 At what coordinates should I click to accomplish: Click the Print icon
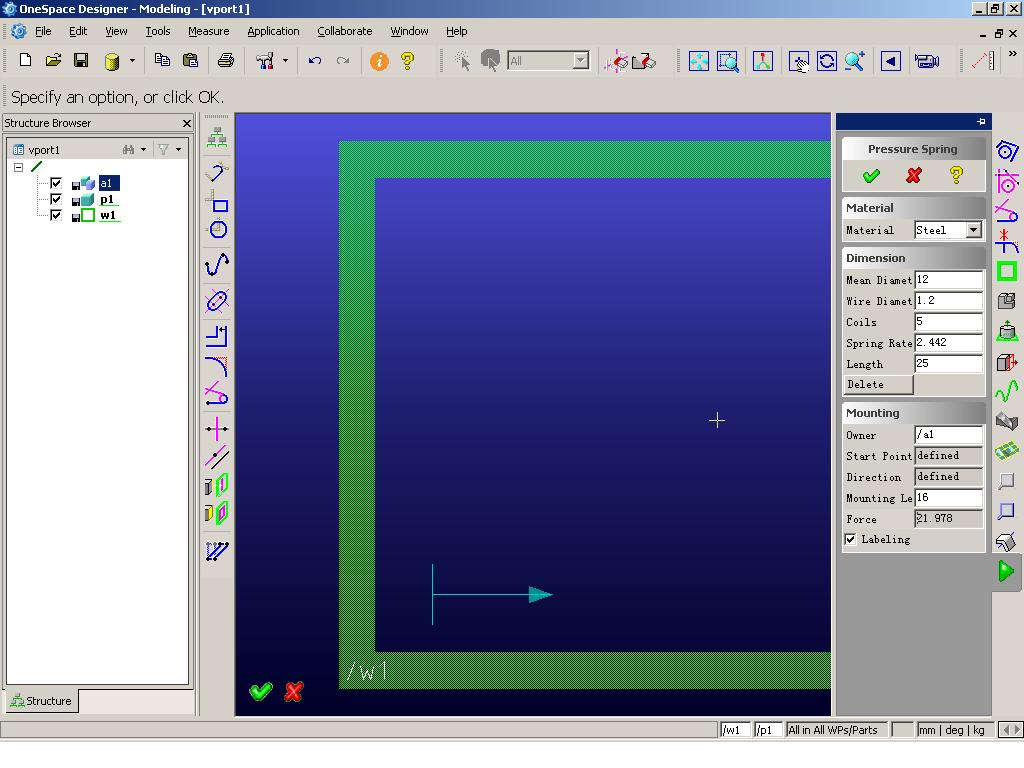[x=226, y=61]
